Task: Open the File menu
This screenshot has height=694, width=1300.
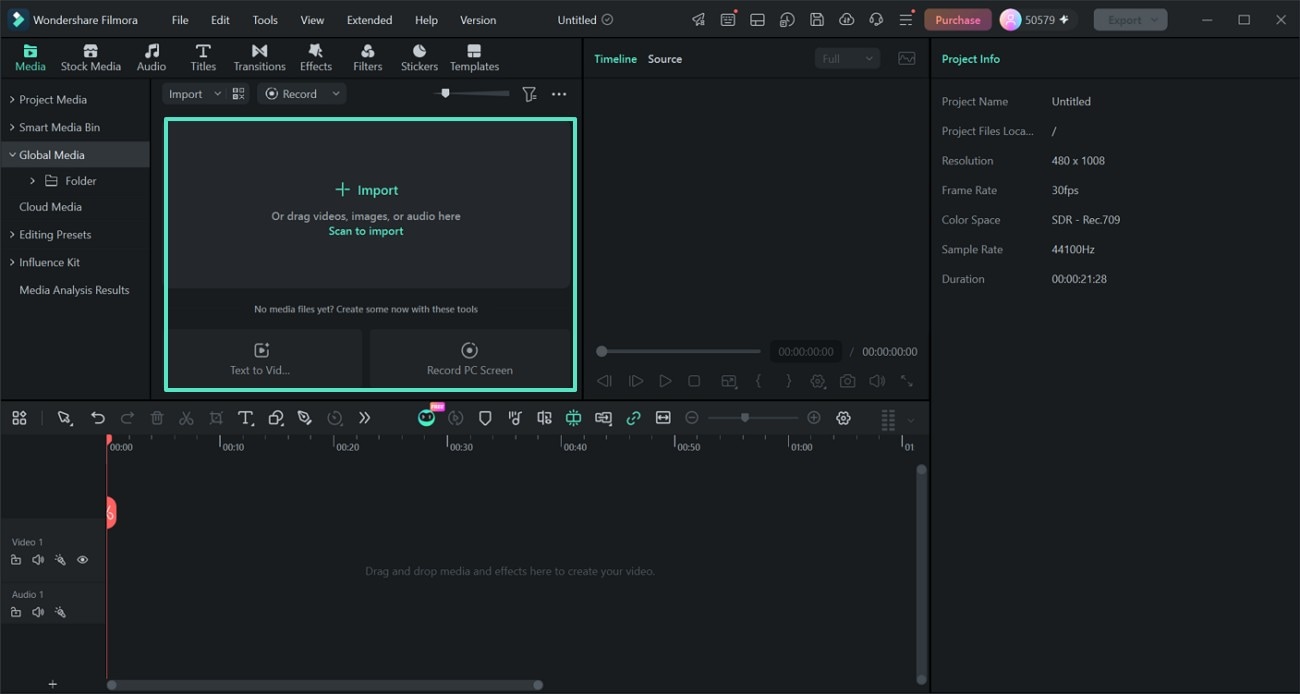Action: (180, 20)
